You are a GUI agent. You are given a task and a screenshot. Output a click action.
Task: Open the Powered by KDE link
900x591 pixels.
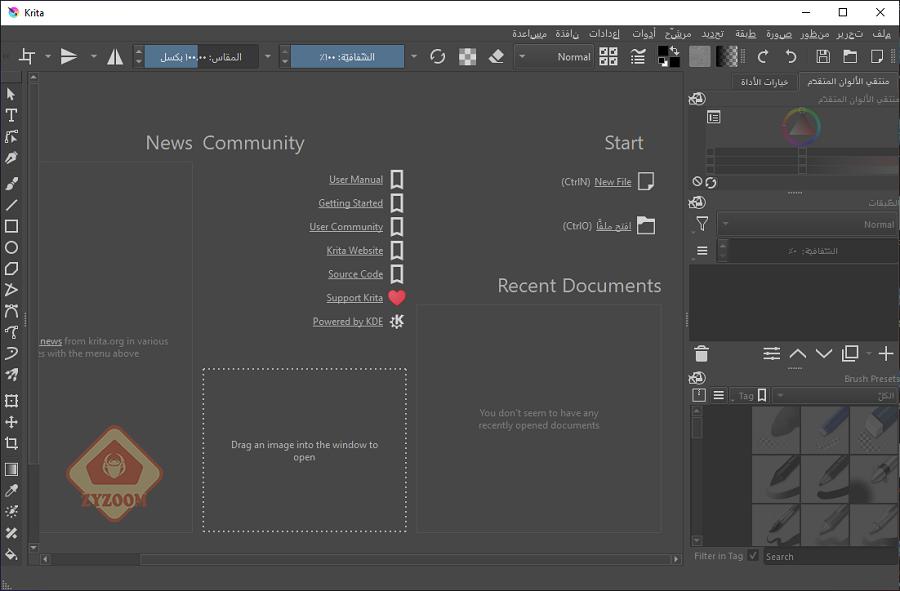pyautogui.click(x=347, y=321)
